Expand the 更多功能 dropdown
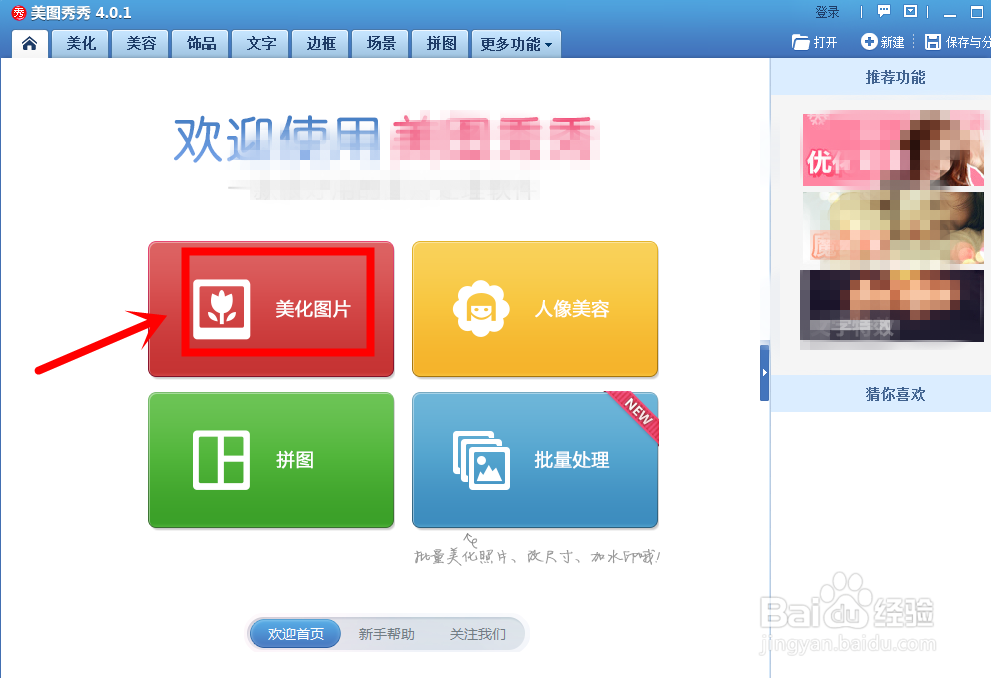991x678 pixels. pos(516,44)
